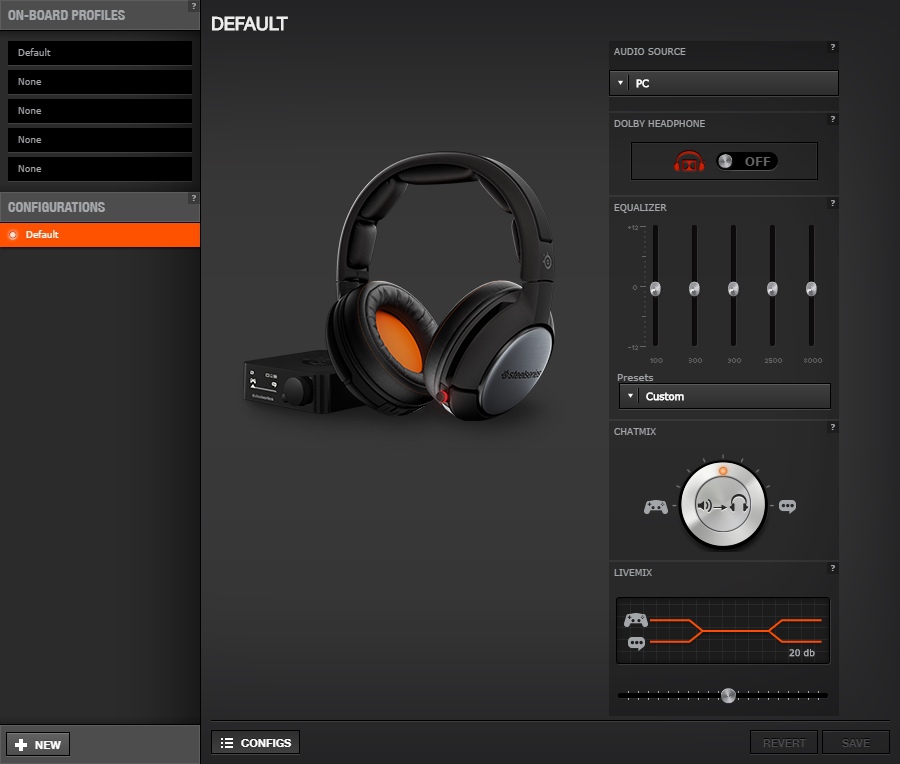Expand the equalizer Presets Custom dropdown
900x764 pixels.
point(724,396)
